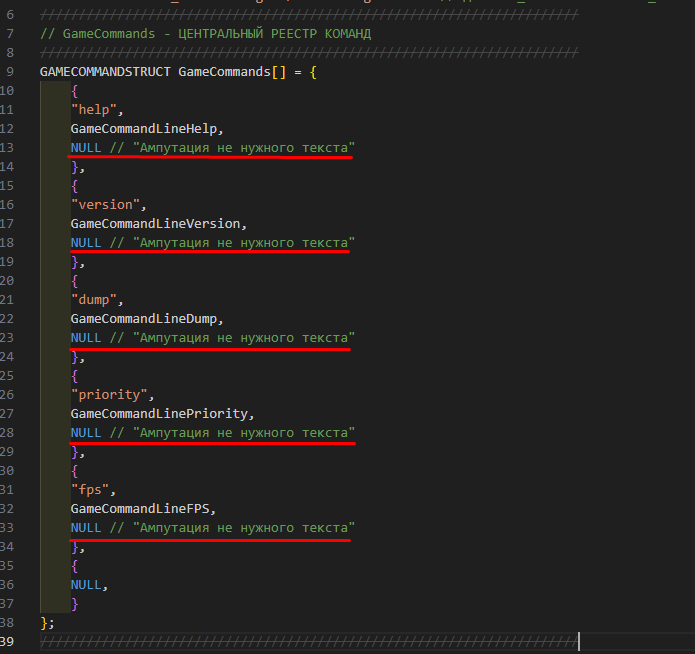This screenshot has width=695, height=654.
Task: Click line number 7 in the gutter
Action: (x=10, y=34)
